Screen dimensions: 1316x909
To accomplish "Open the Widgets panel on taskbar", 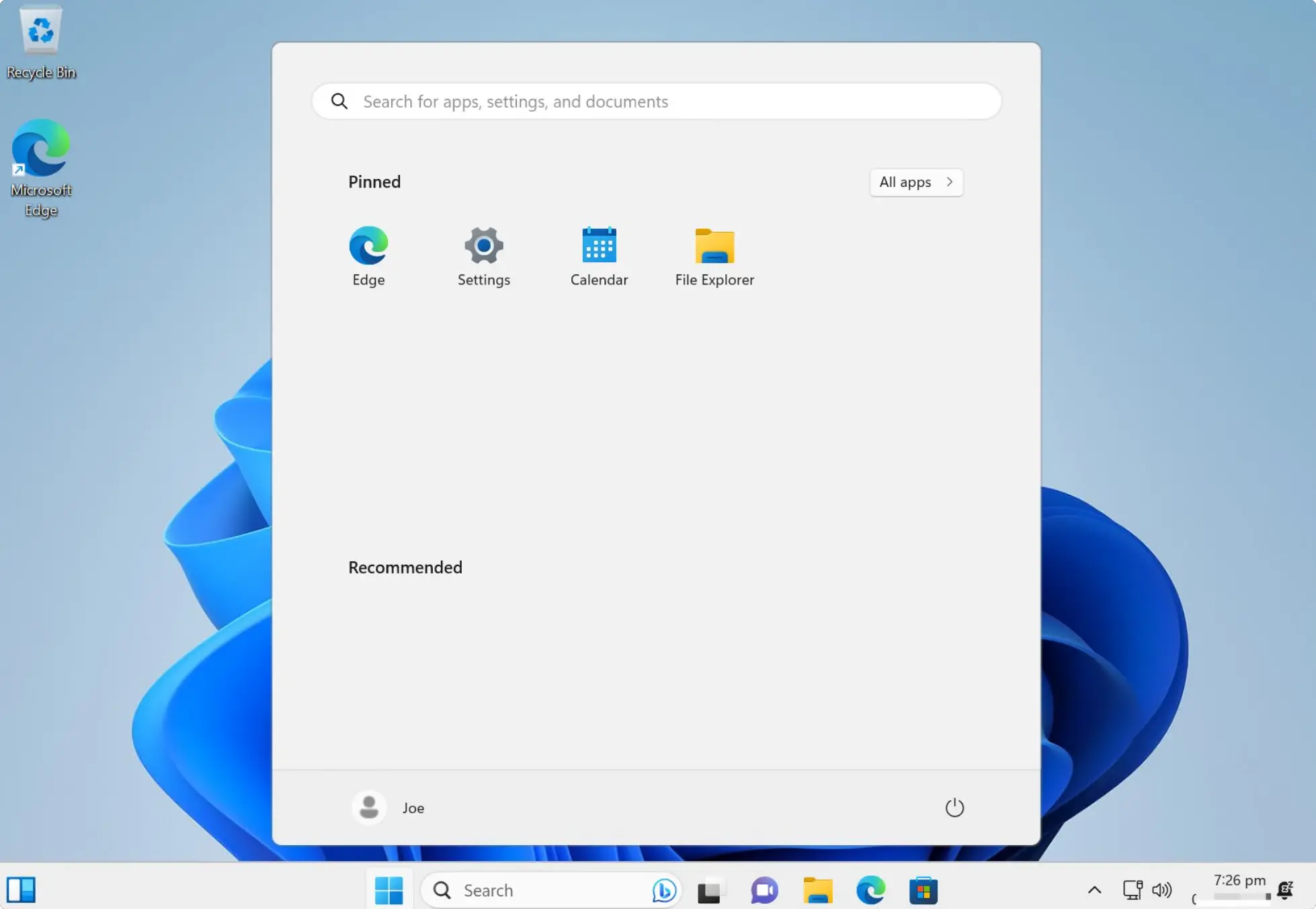I will [21, 890].
